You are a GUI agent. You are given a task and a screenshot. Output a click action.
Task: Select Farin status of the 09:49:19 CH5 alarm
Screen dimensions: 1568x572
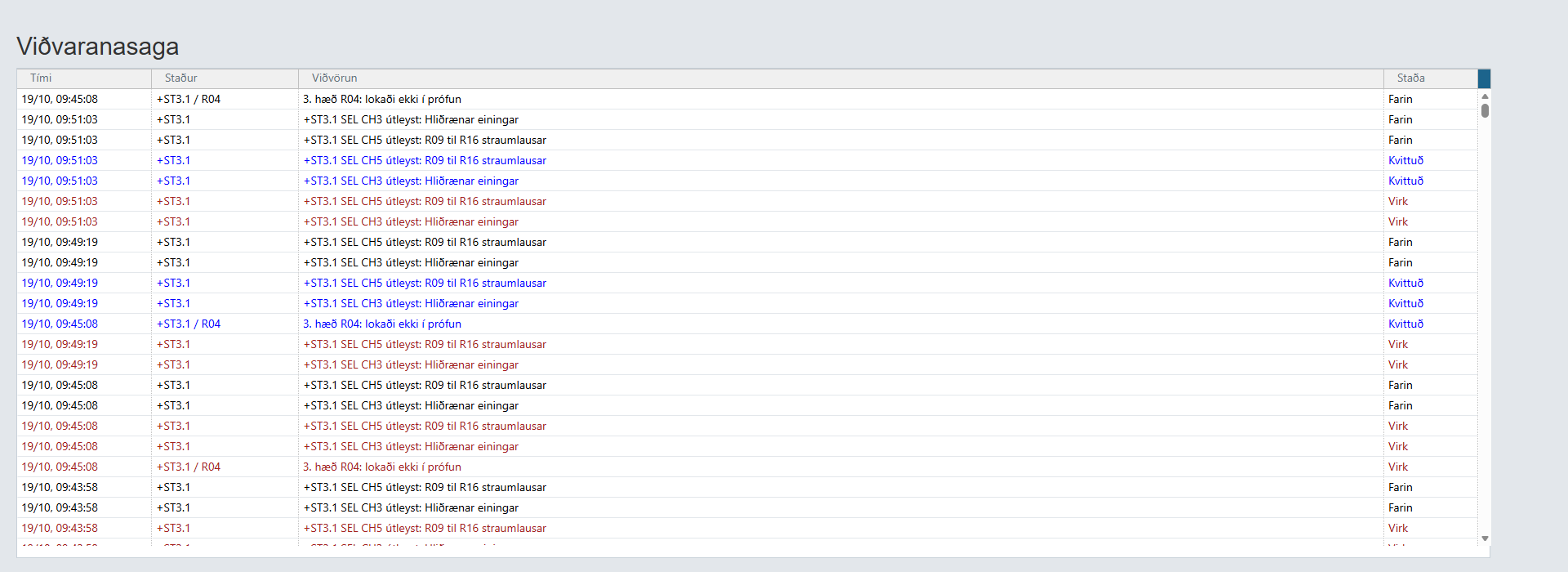pyautogui.click(x=1401, y=242)
